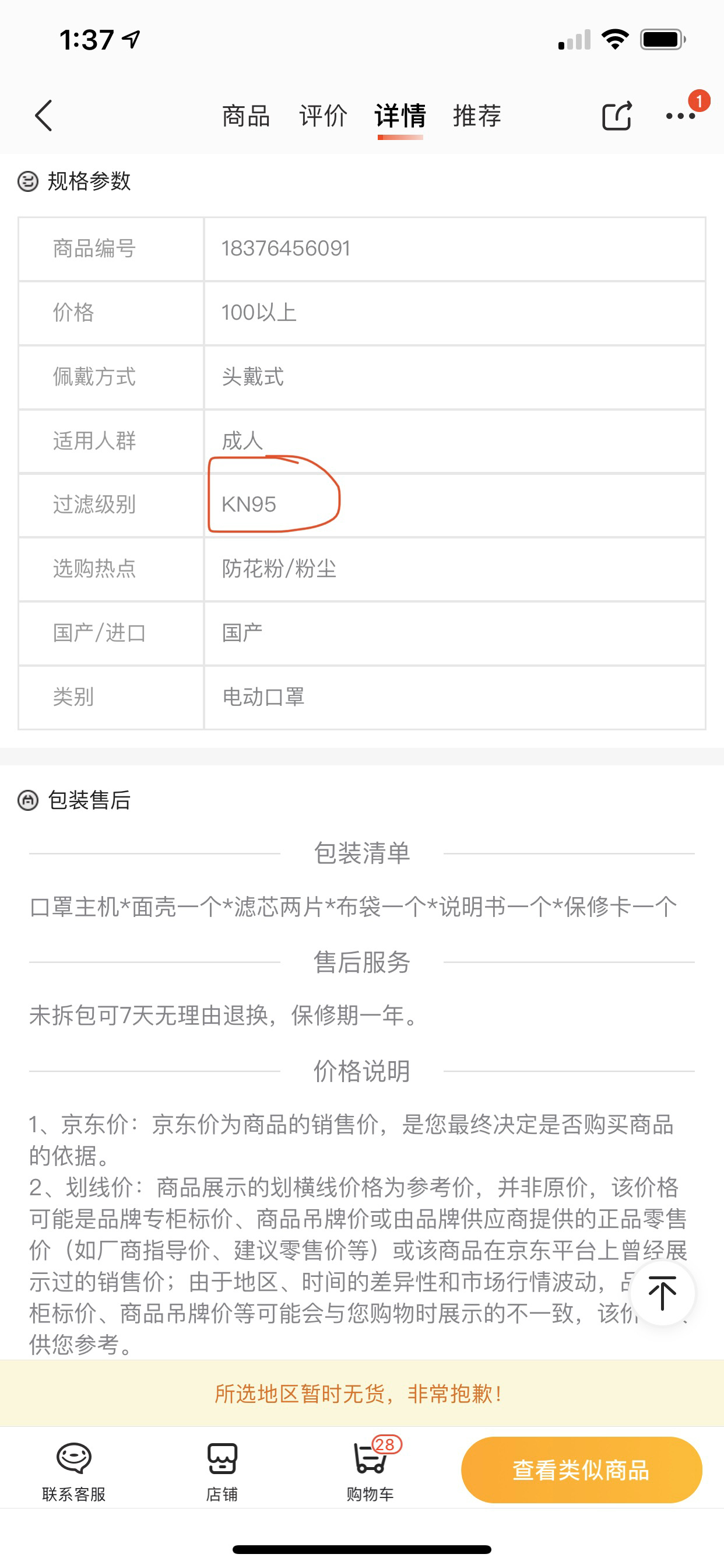Switch to the 商品 tab
724x1568 pixels.
(x=246, y=116)
